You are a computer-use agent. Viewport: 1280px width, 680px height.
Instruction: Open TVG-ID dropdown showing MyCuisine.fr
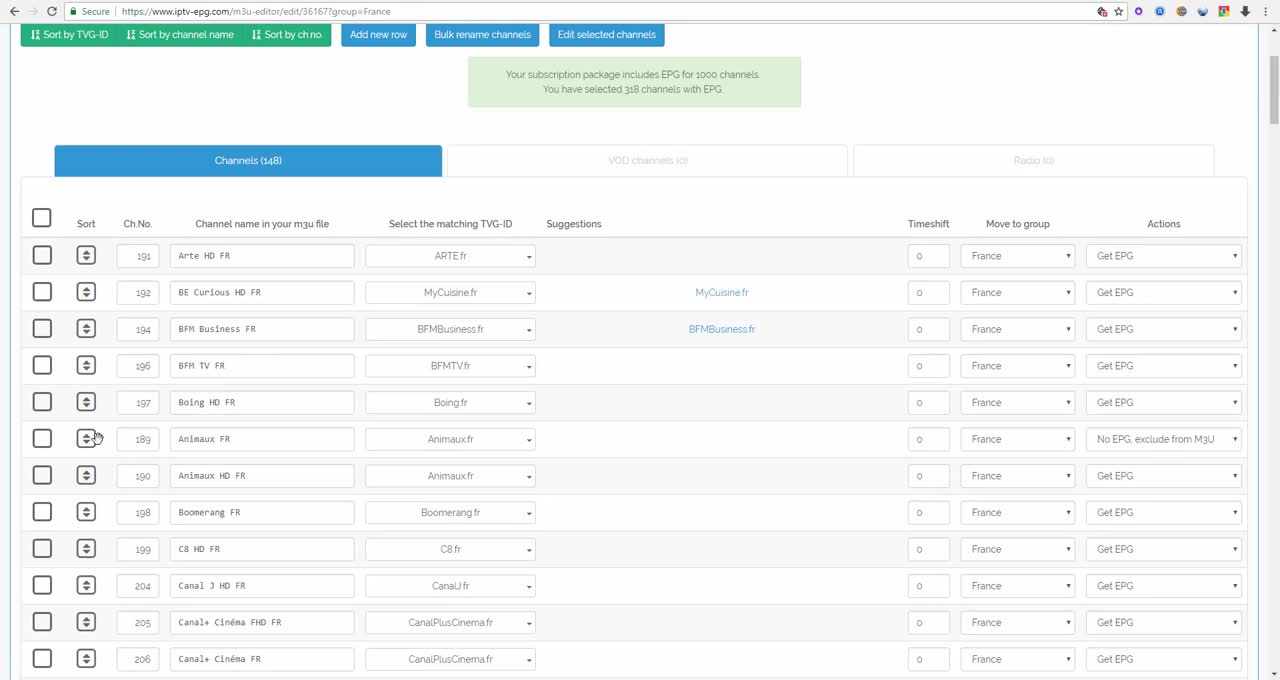coord(450,292)
